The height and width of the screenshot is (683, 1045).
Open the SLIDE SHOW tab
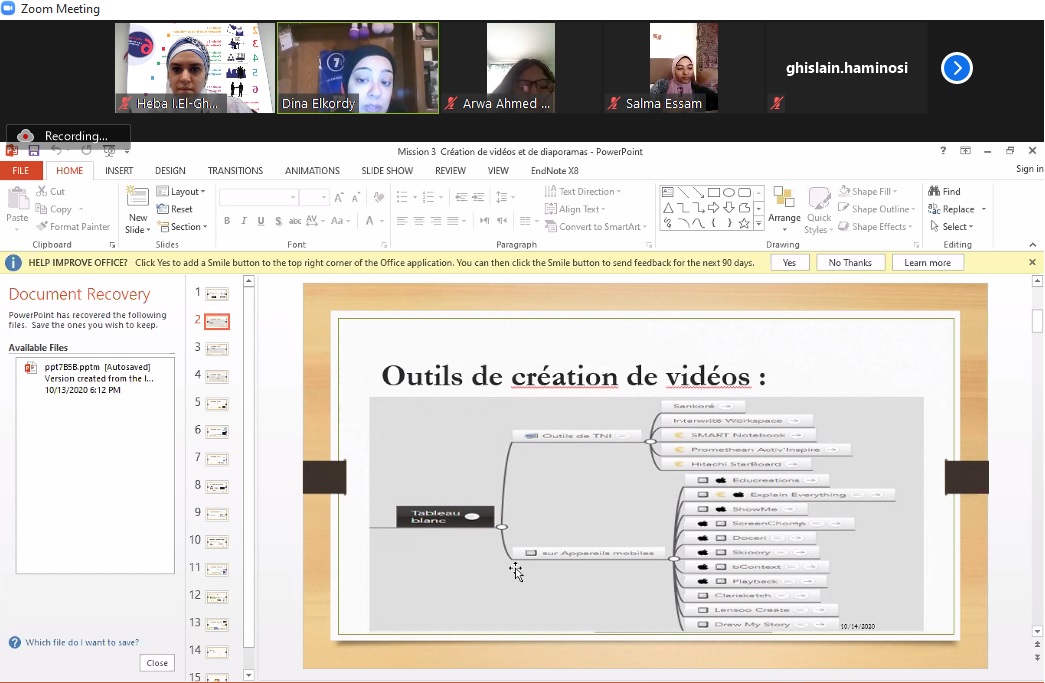(387, 171)
